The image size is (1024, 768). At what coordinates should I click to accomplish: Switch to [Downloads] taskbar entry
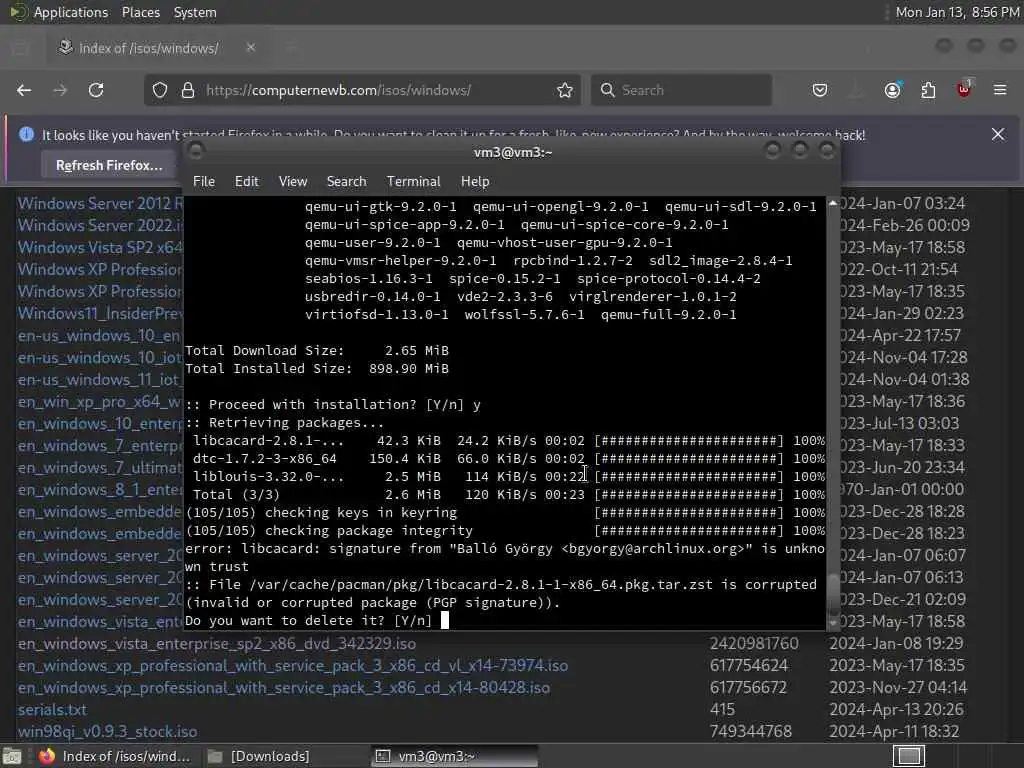point(259,756)
